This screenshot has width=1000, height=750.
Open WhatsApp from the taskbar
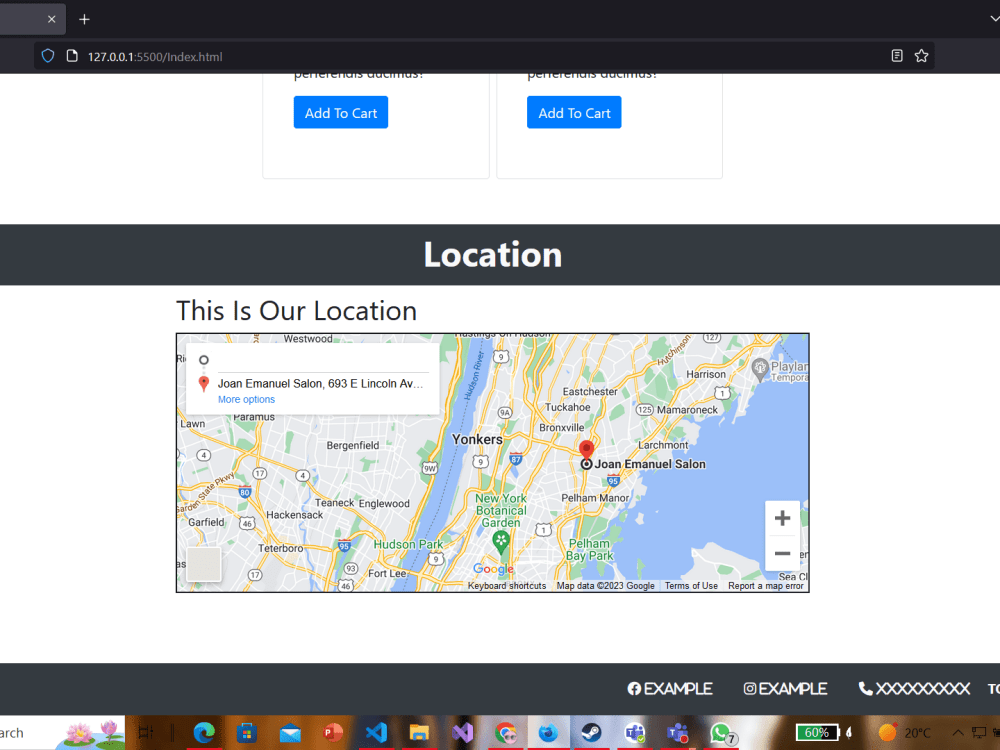[x=721, y=733]
